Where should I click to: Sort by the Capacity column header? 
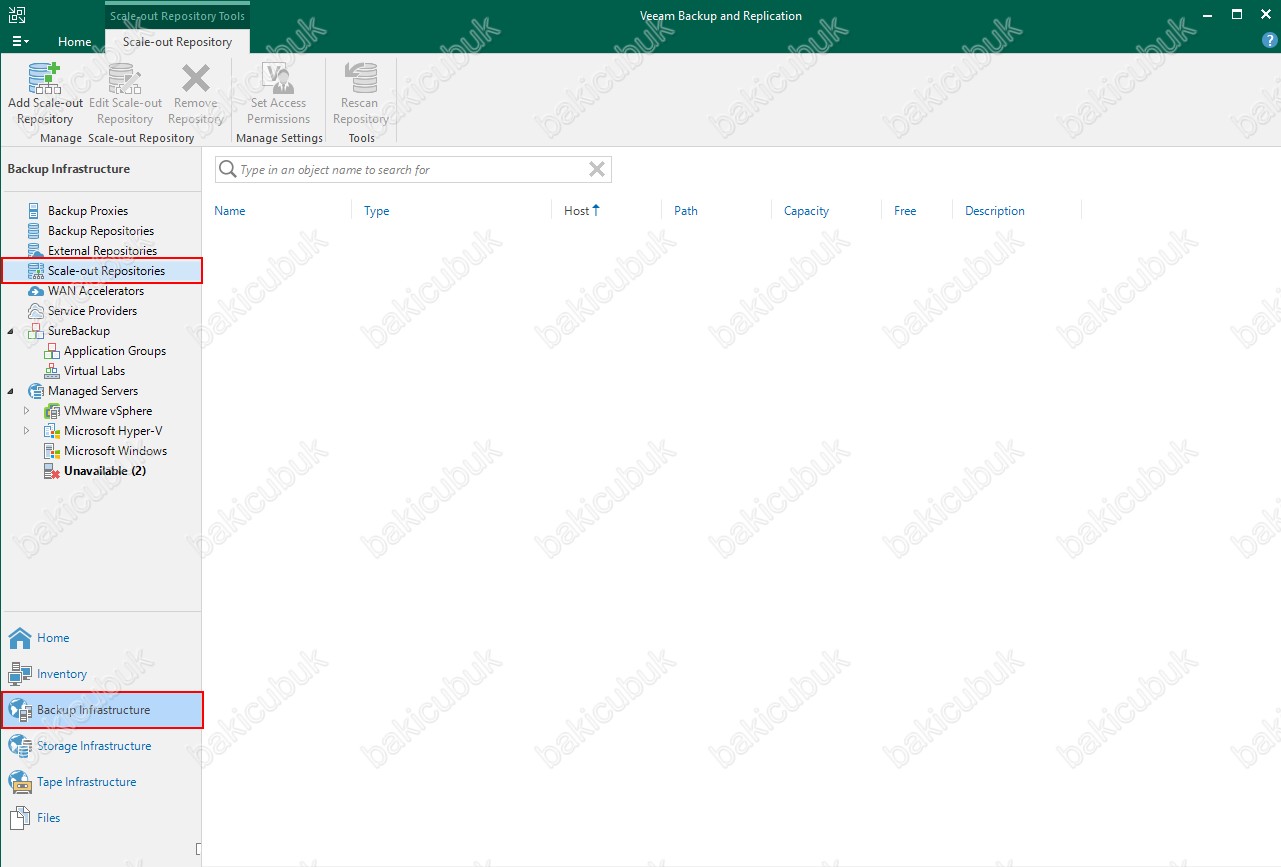(807, 211)
